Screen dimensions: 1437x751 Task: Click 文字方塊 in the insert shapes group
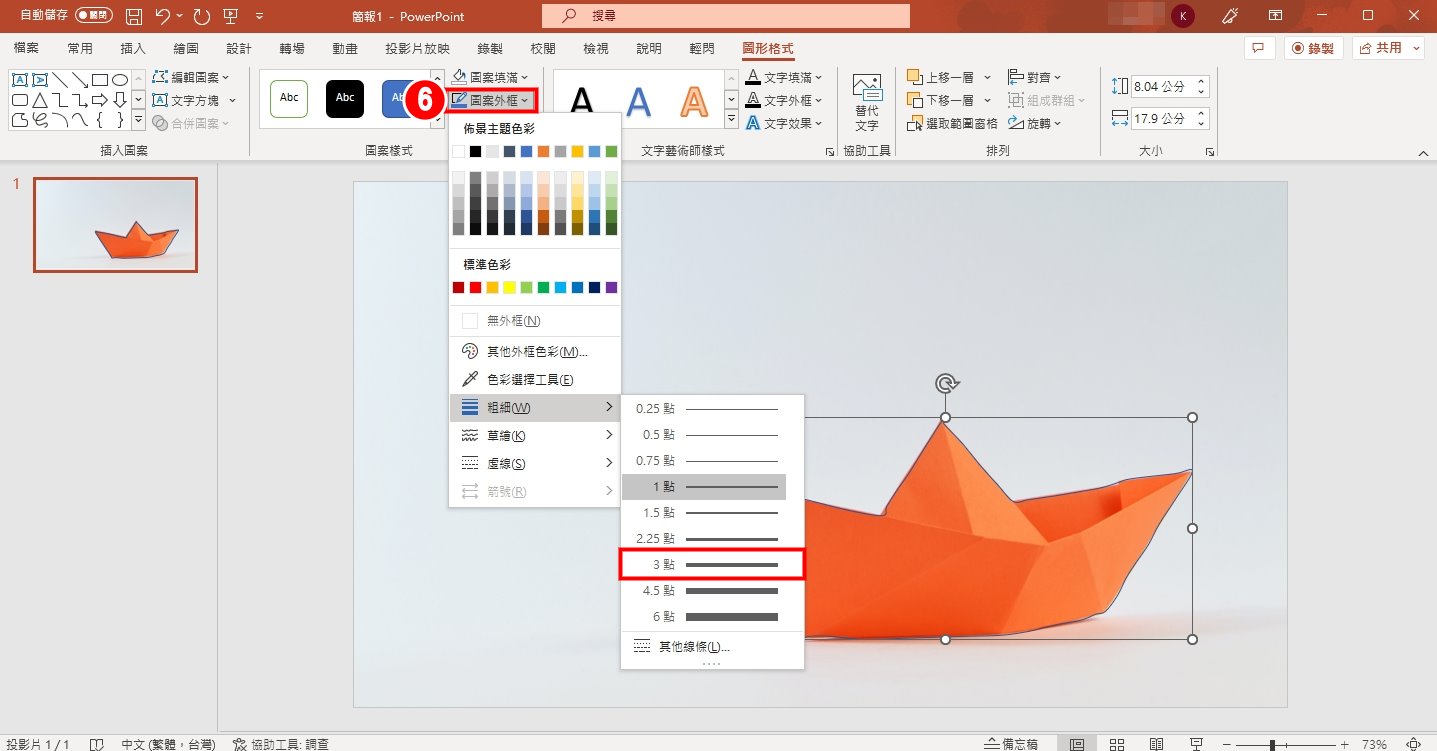click(x=195, y=100)
